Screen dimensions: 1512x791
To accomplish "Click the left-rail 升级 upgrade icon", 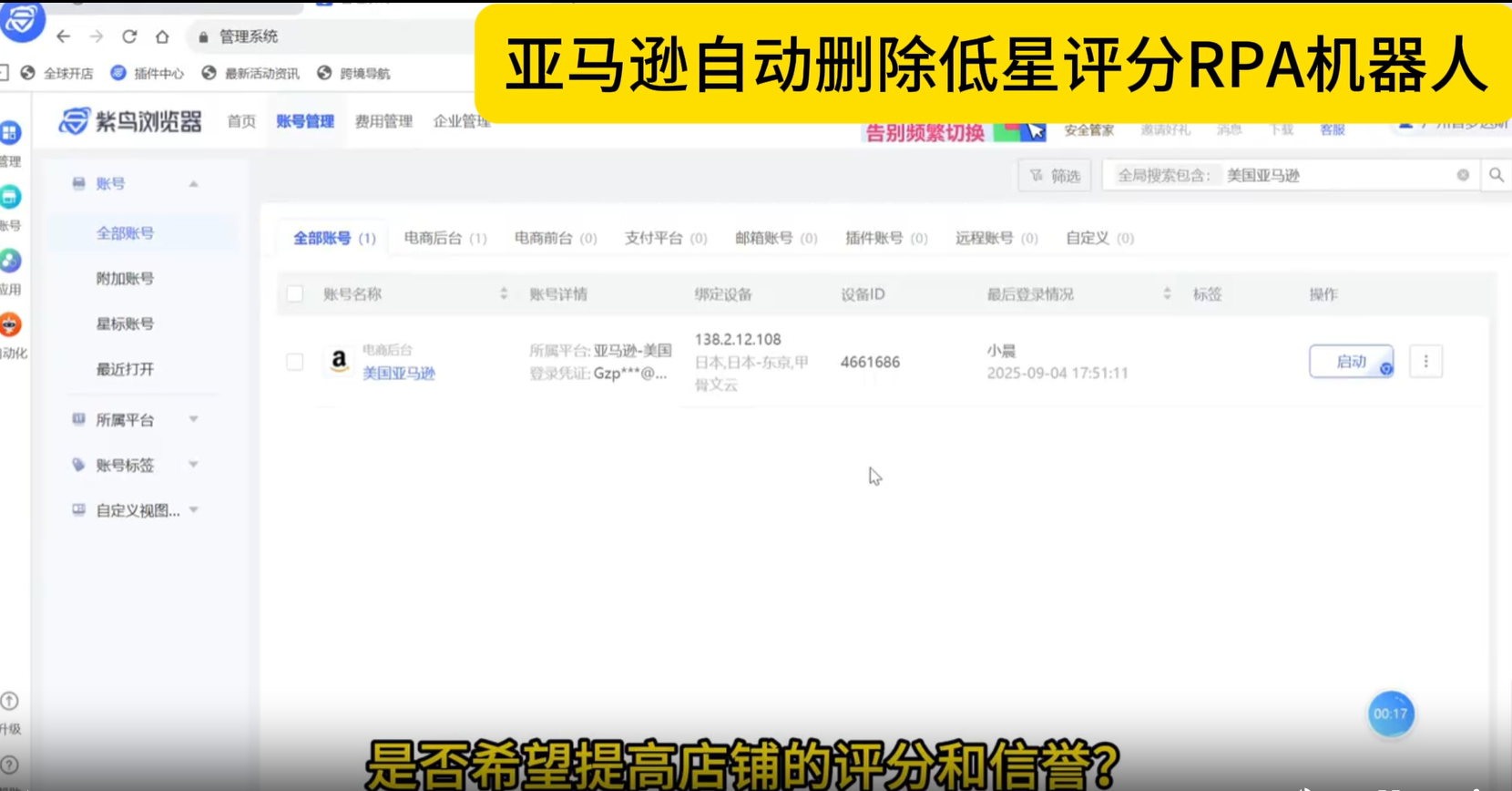I will [9, 701].
